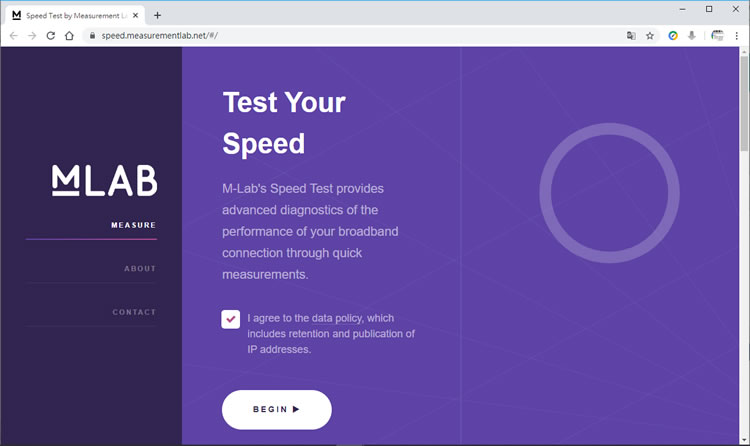Viewport: 750px width, 446px height.
Task: Reload the page with refresh icon
Action: point(50,36)
